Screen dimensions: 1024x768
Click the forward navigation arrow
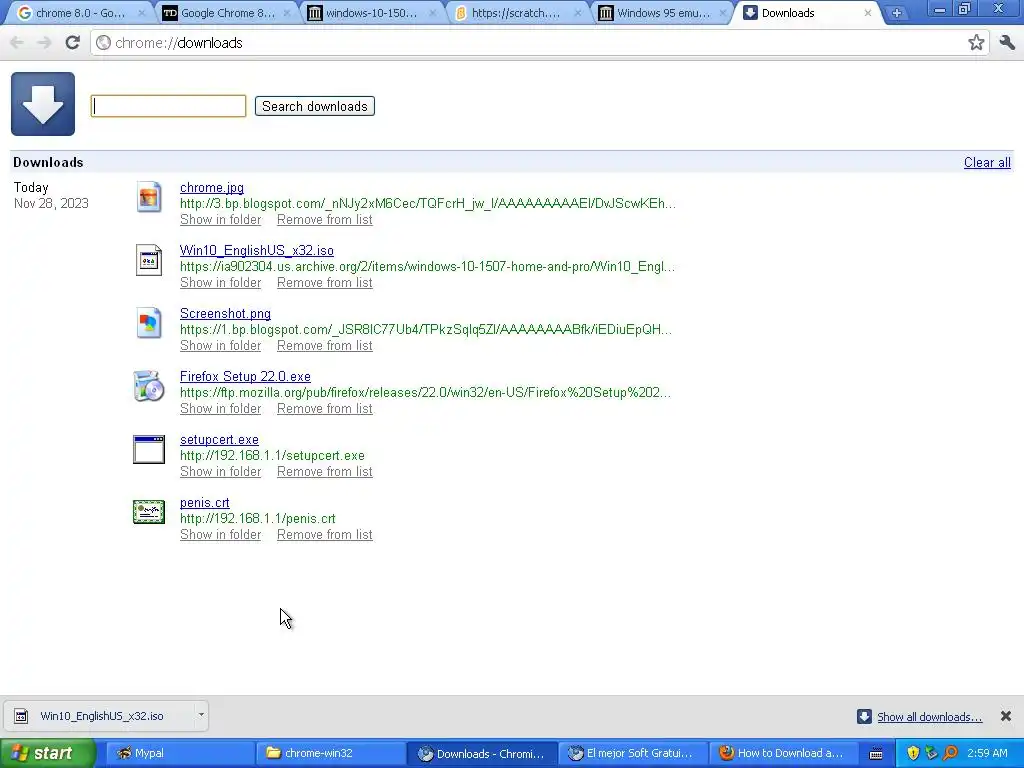44,42
